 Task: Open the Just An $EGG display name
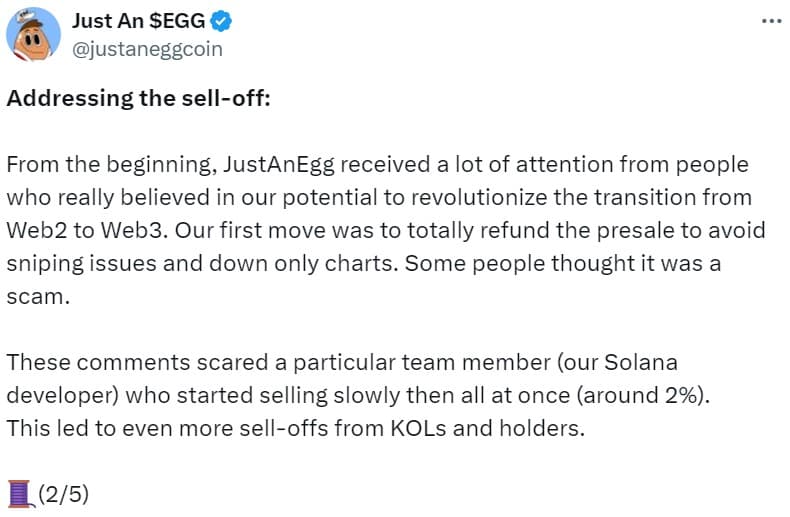click(136, 21)
